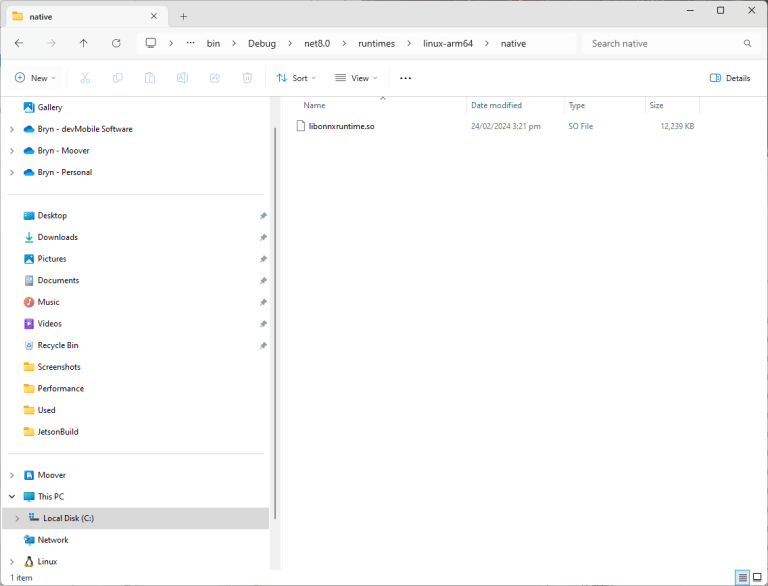Image resolution: width=768 pixels, height=586 pixels.
Task: Switch to large thumbnails view in status bar
Action: pos(757,577)
